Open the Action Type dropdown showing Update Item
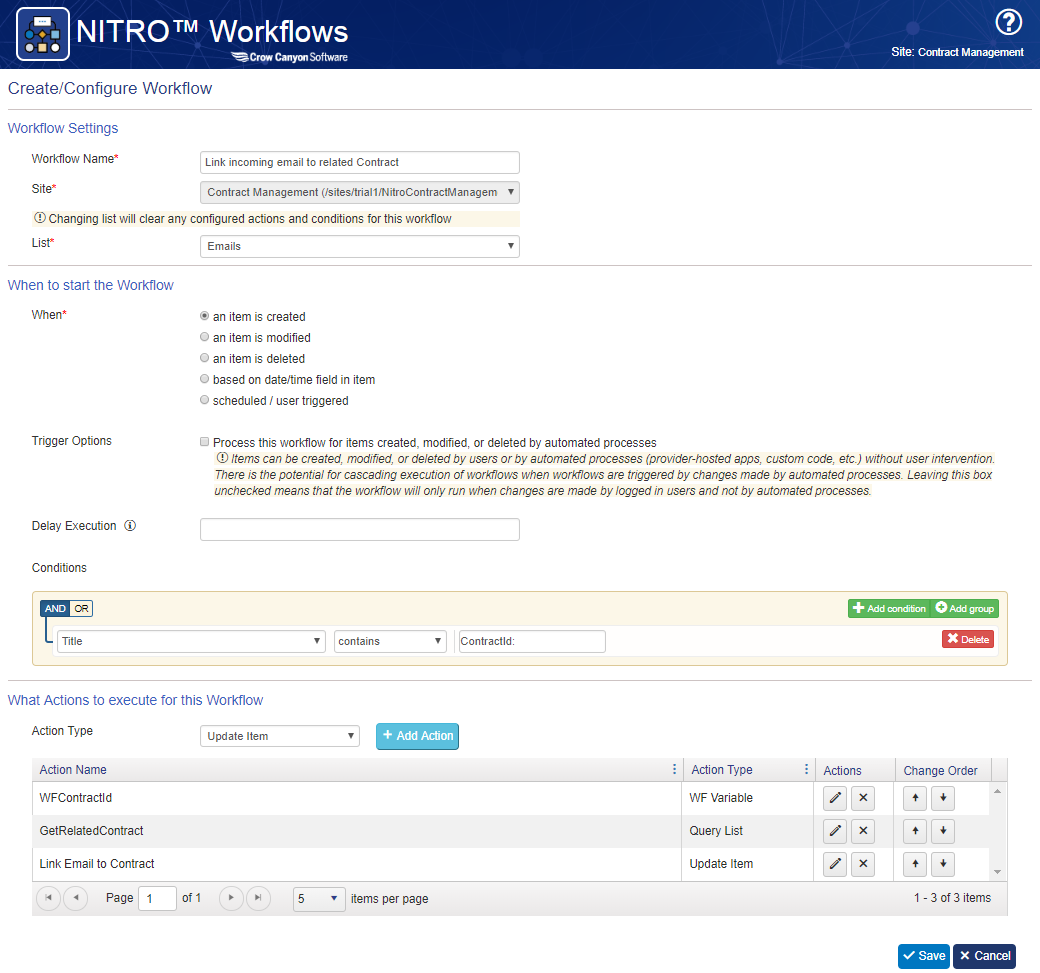Image resolution: width=1040 pixels, height=973 pixels. click(279, 736)
